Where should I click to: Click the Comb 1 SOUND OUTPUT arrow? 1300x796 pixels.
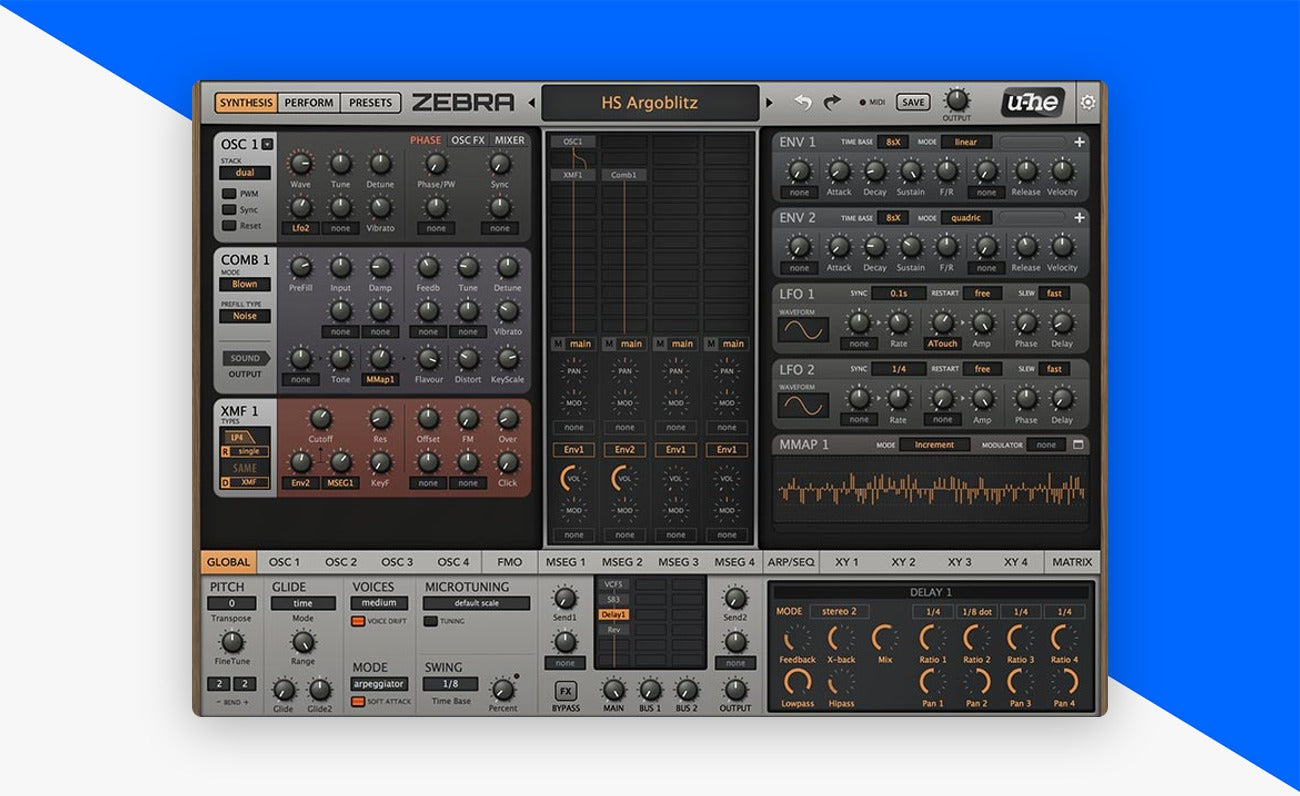pyautogui.click(x=246, y=358)
